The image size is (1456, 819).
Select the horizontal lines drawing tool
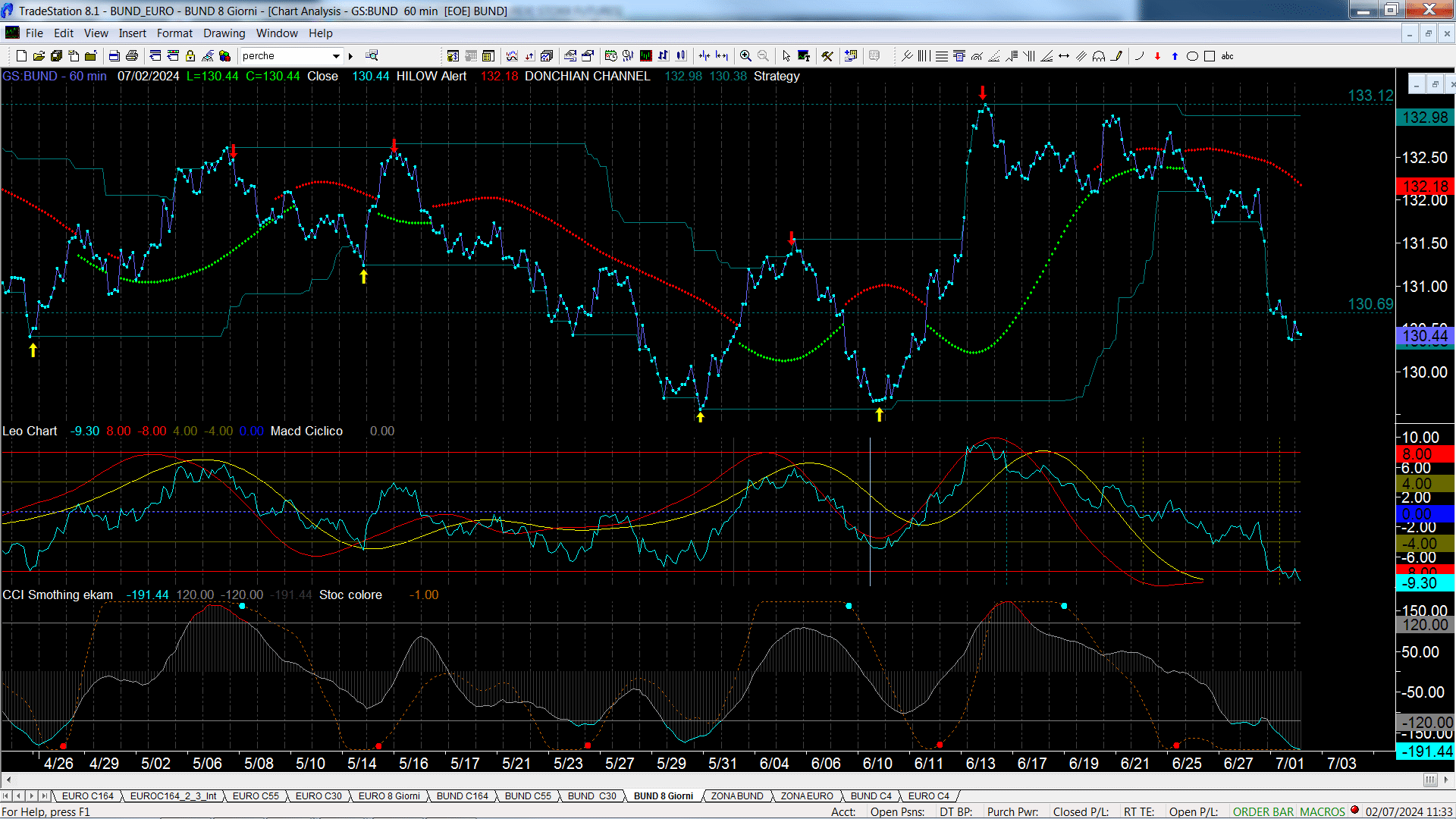[x=942, y=56]
